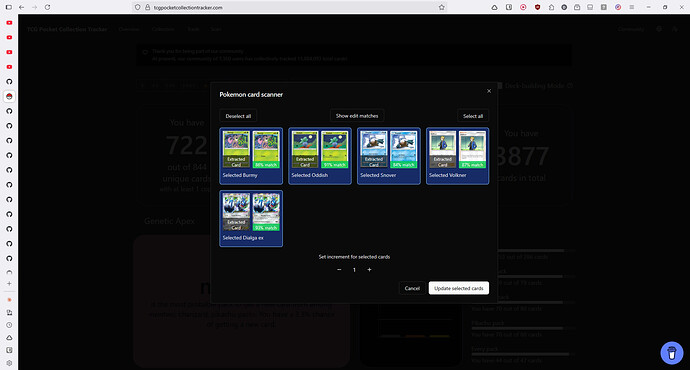This screenshot has height=370, width=690.
Task: Open the Scan nav item behind dialog
Action: (x=216, y=29)
